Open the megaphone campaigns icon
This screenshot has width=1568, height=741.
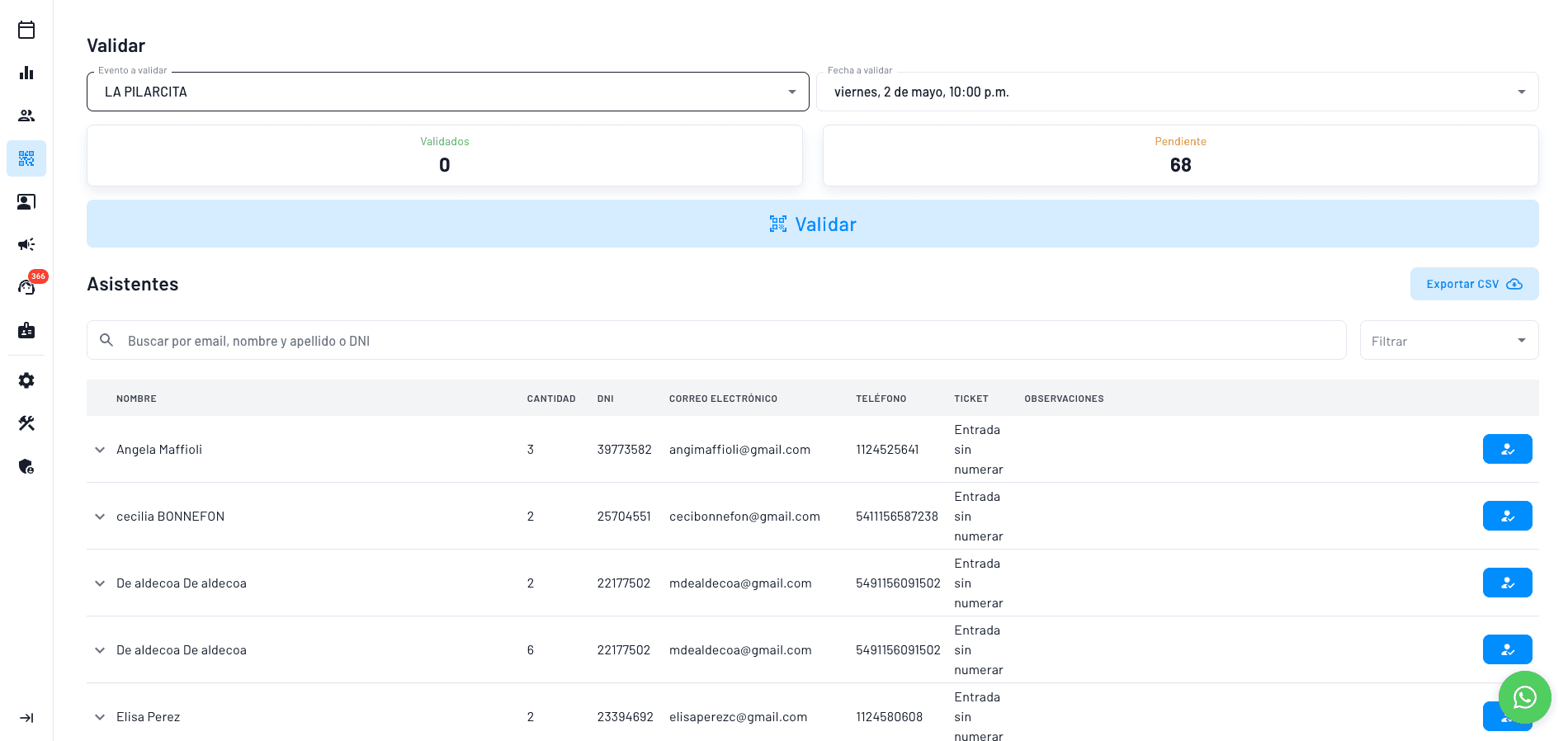click(x=26, y=244)
